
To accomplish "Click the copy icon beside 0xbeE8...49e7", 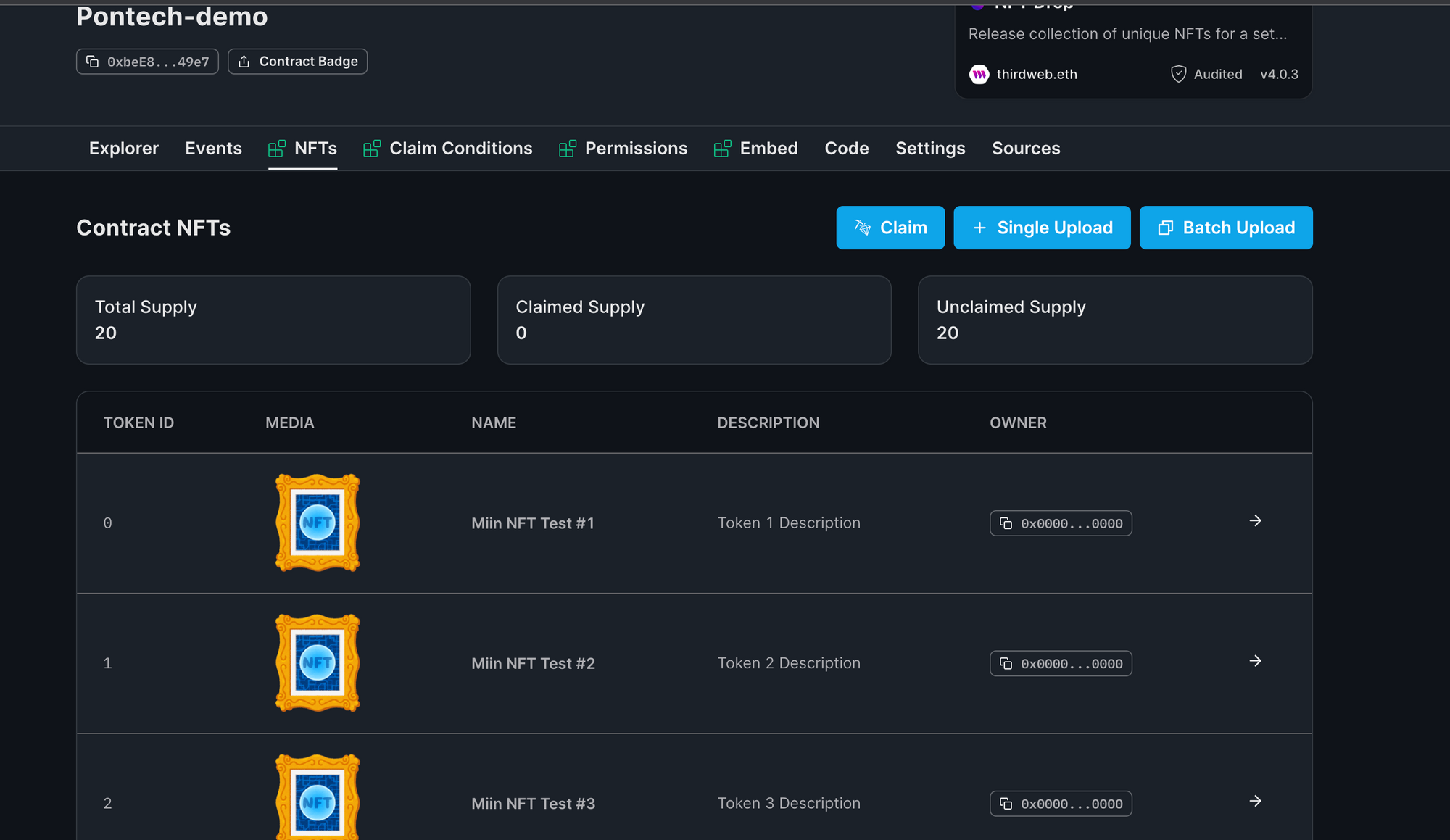I will coord(92,62).
